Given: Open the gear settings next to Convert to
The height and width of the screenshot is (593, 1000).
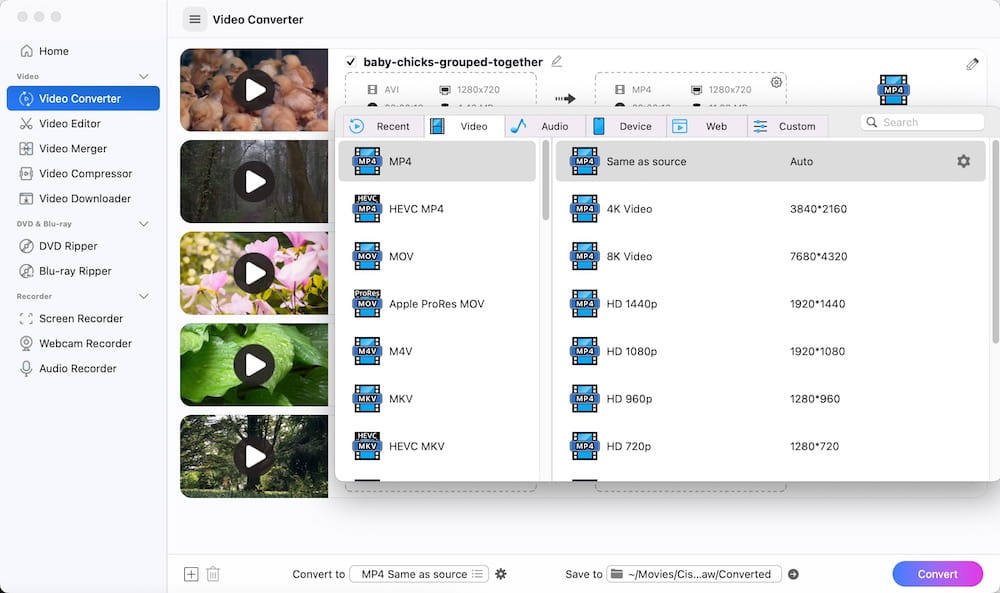Looking at the screenshot, I should click(x=501, y=574).
